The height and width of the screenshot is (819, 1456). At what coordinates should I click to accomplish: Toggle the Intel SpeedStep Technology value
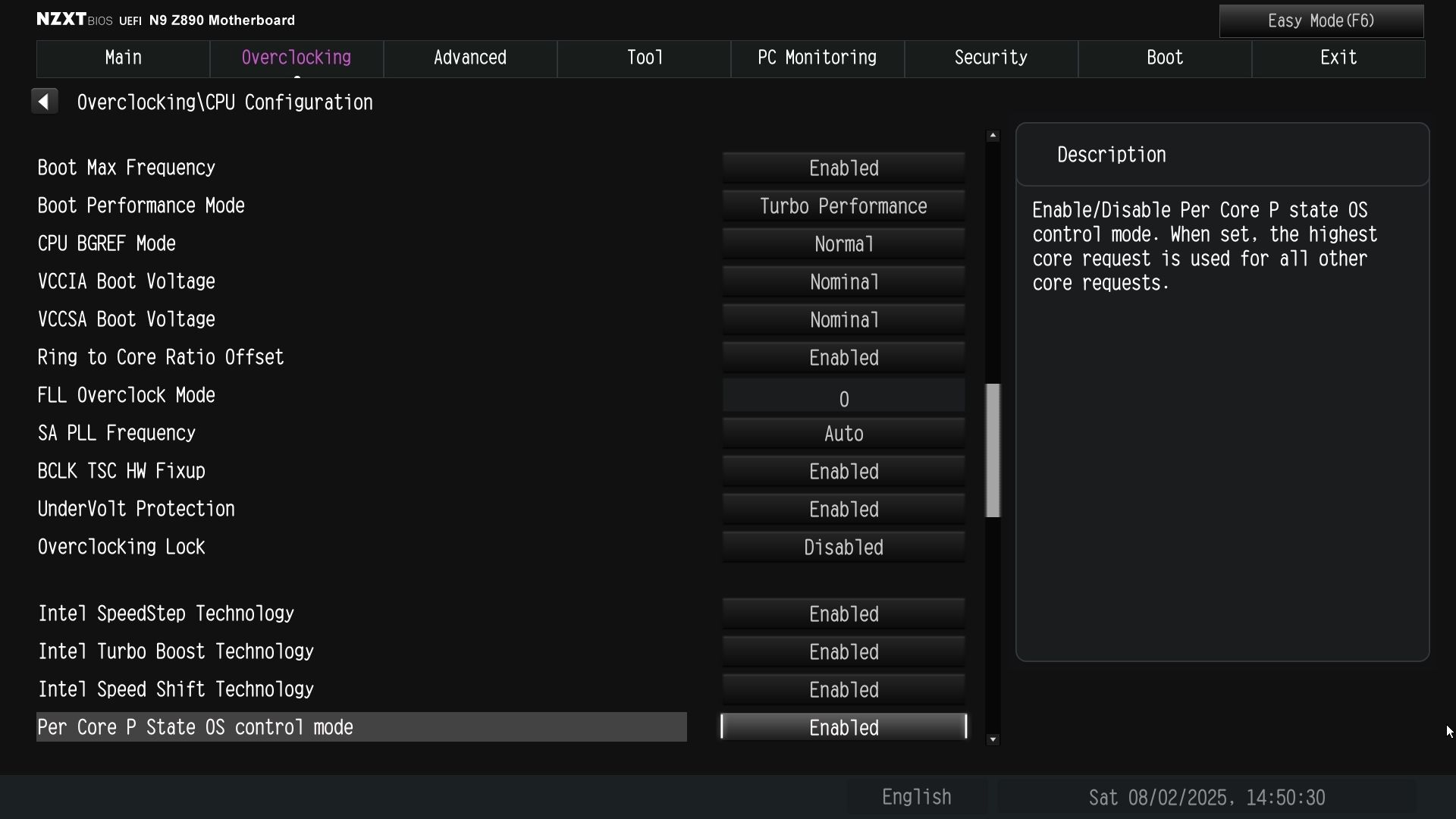(x=843, y=614)
